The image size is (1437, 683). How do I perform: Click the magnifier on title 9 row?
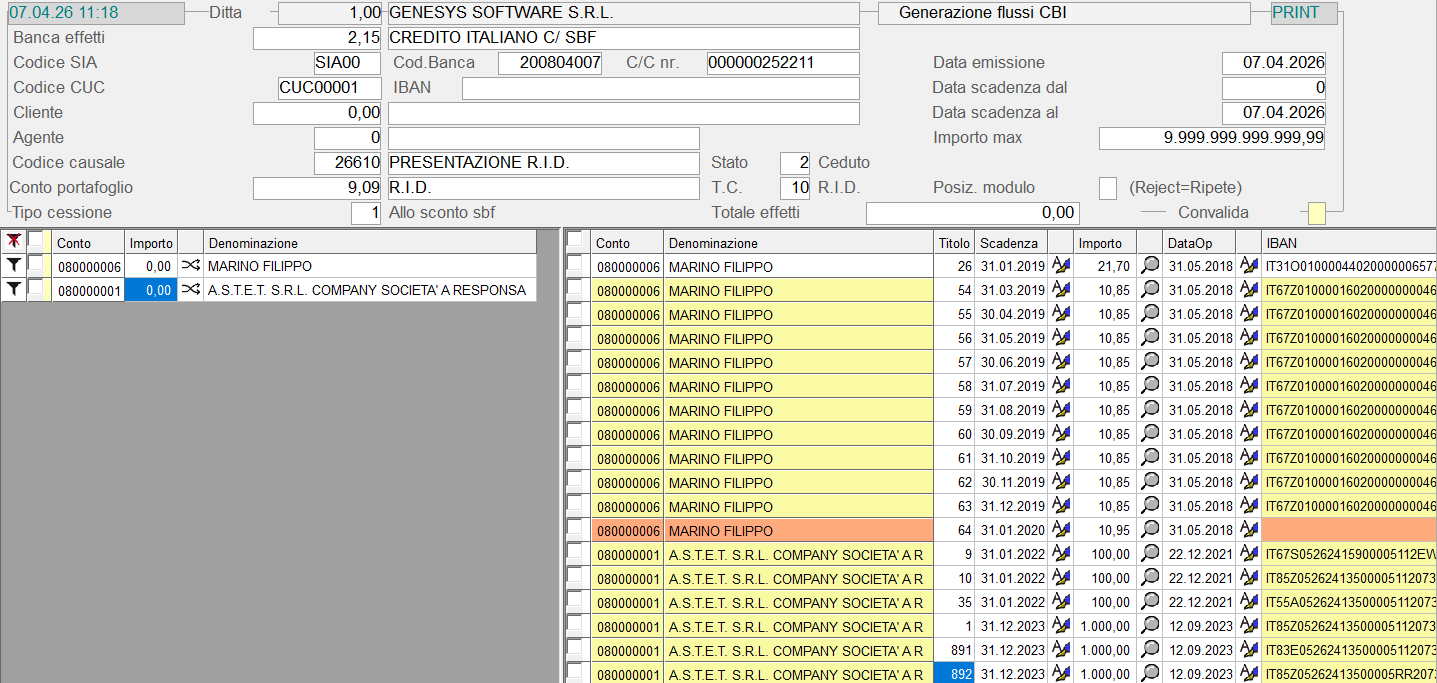click(1150, 555)
